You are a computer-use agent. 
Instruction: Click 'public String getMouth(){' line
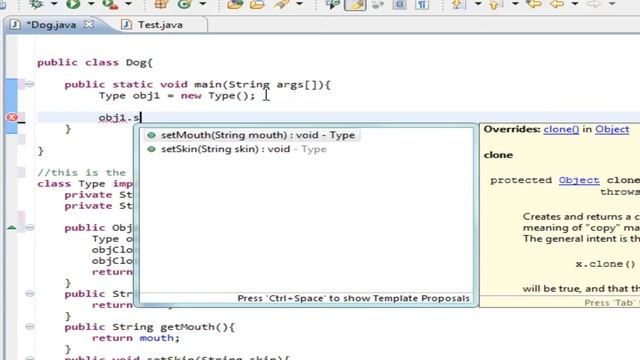149,327
